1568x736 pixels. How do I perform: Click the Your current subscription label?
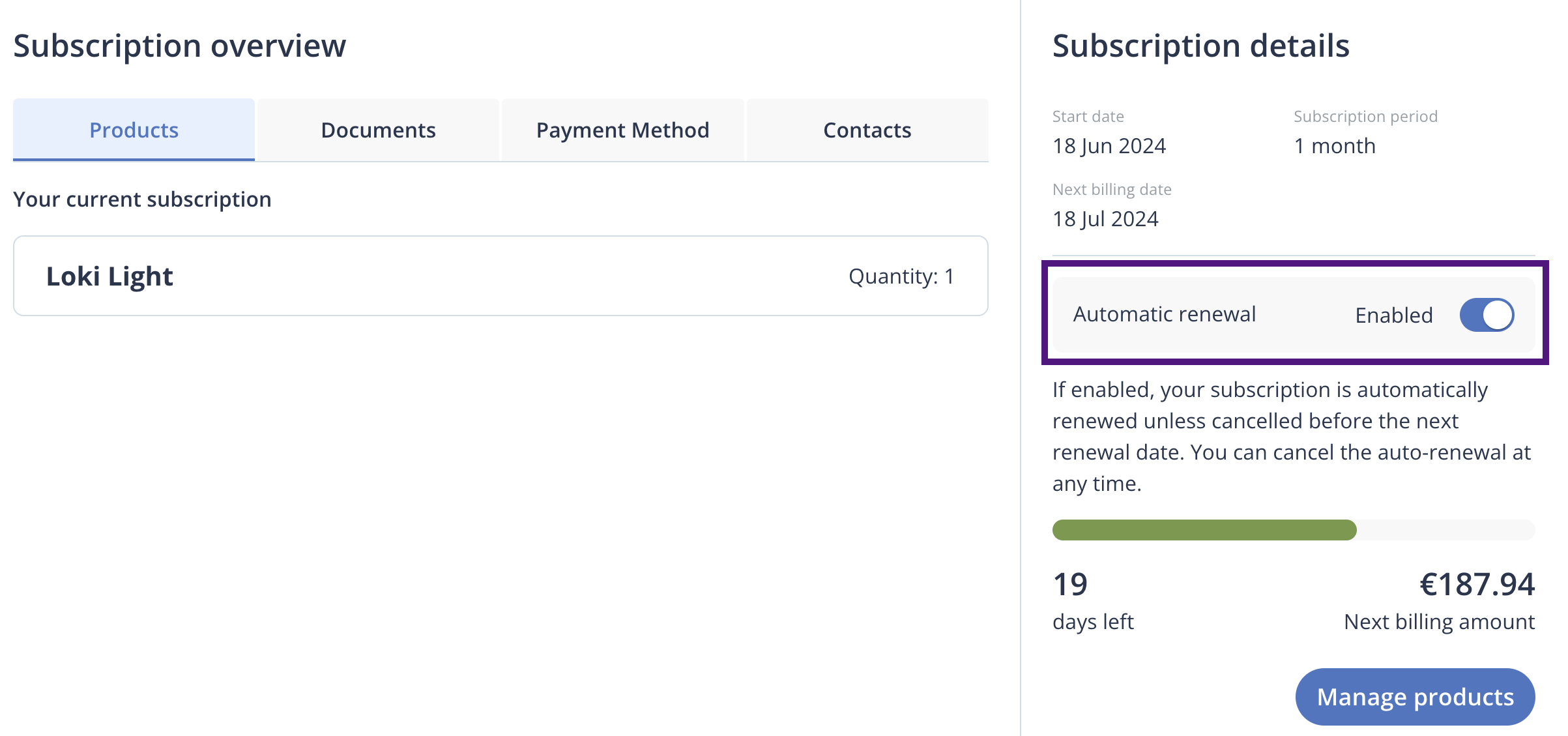coord(142,199)
